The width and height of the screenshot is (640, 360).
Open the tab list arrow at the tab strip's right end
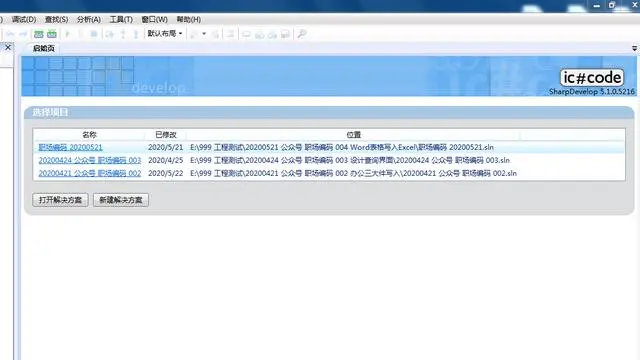point(634,48)
